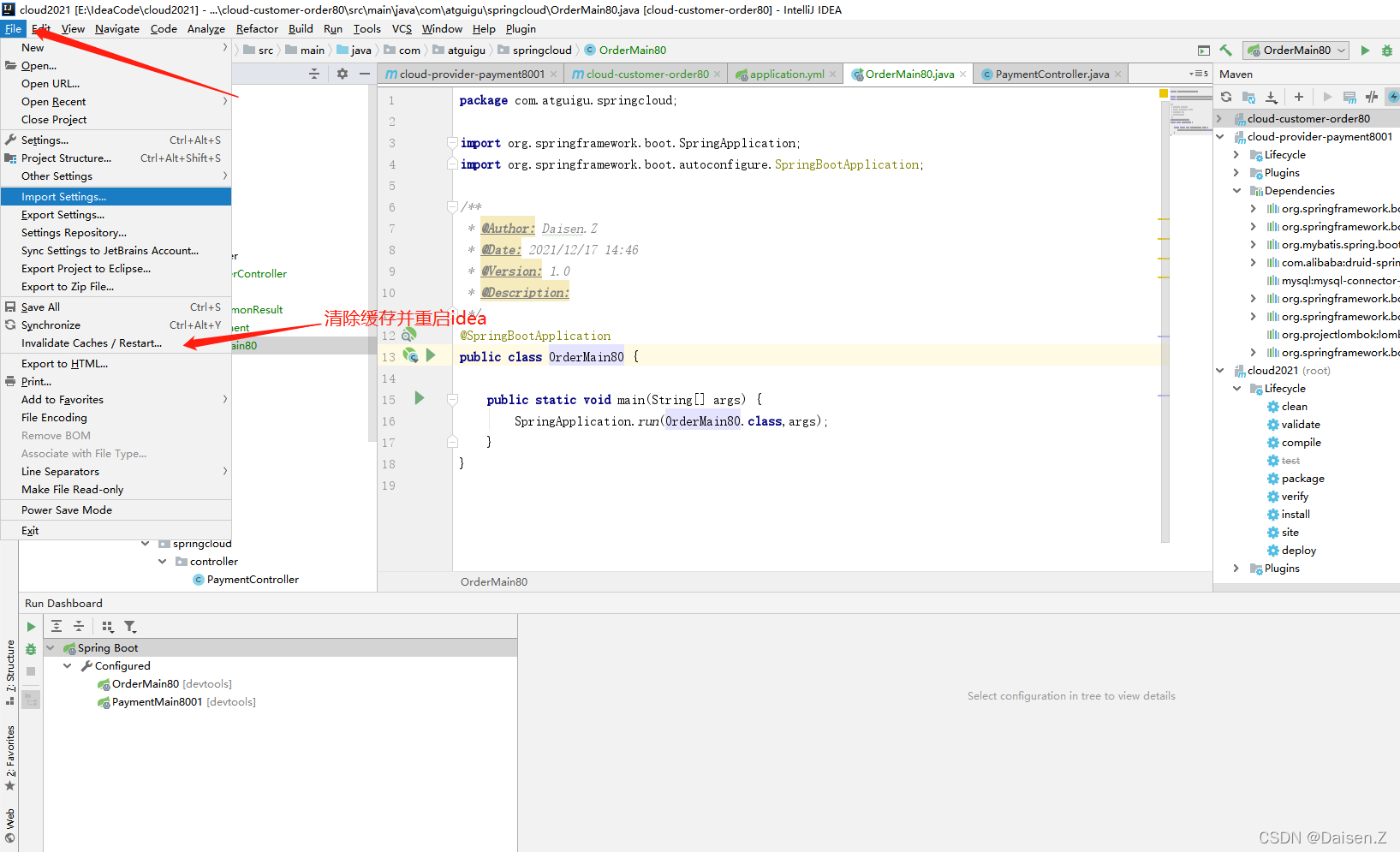1400x852 pixels.
Task: Click the editor's vertical scrollbar
Action: (x=1165, y=321)
